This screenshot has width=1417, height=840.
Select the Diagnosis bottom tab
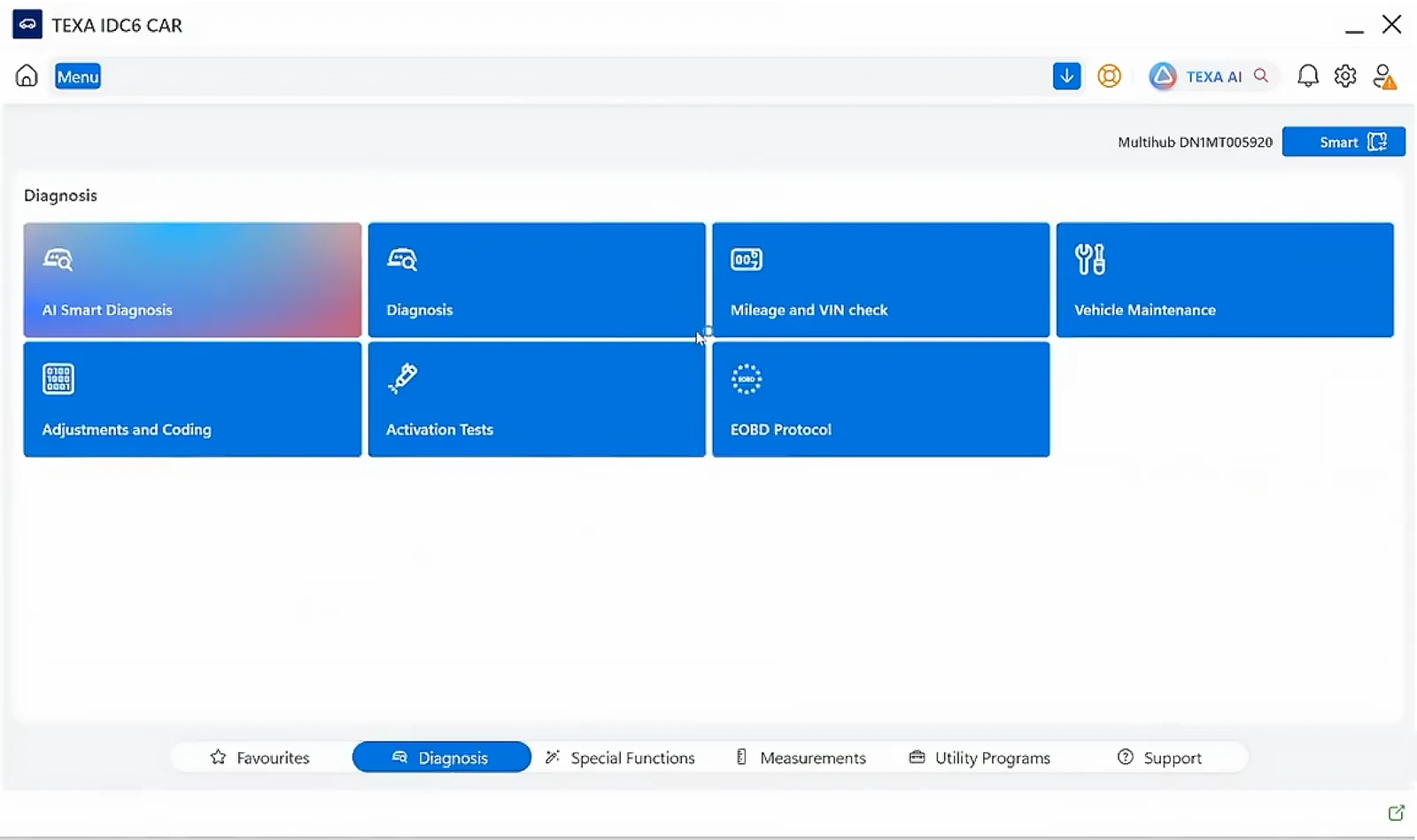(441, 758)
